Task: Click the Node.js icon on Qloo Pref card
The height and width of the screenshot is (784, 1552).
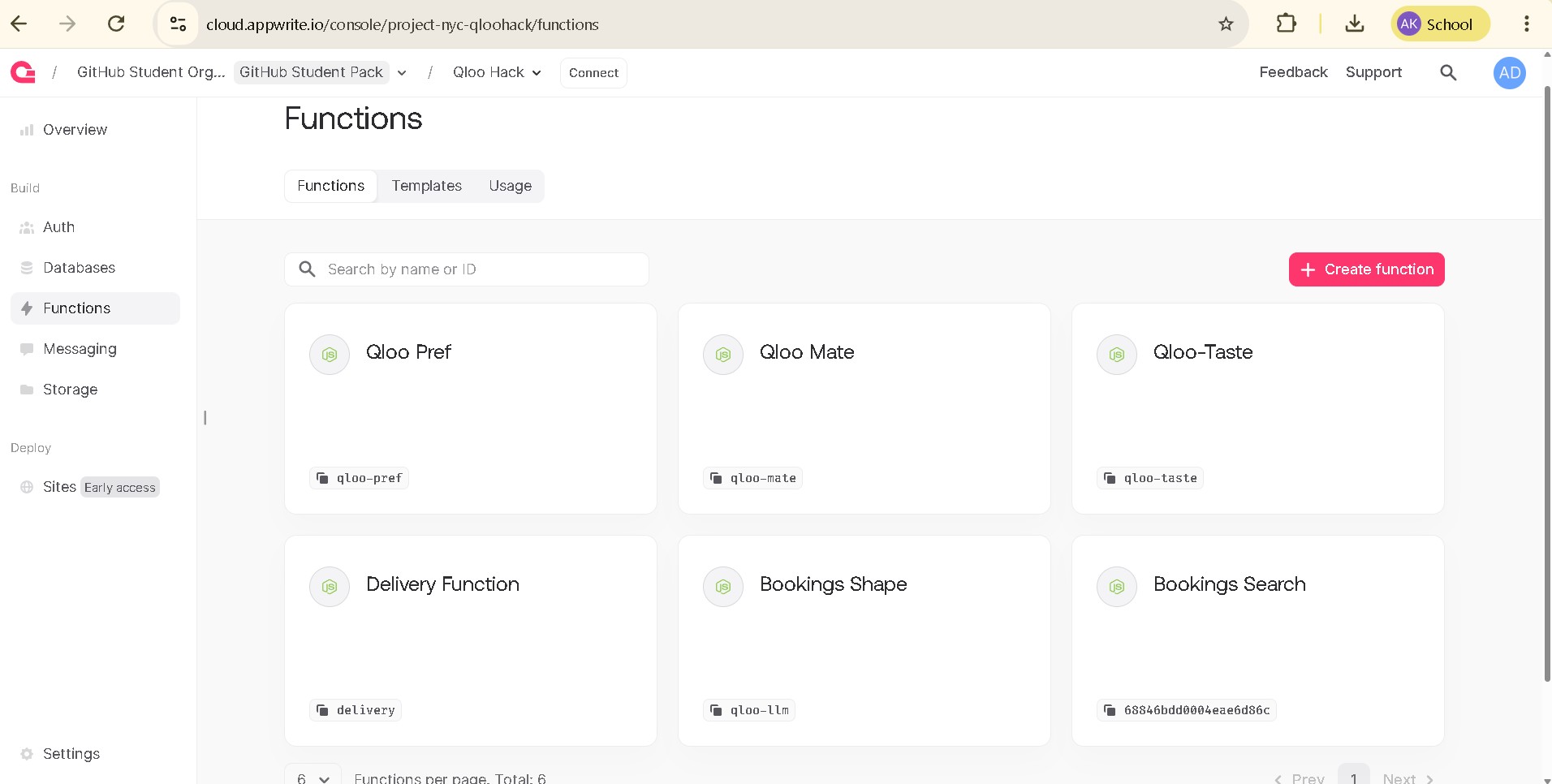Action: (x=330, y=355)
